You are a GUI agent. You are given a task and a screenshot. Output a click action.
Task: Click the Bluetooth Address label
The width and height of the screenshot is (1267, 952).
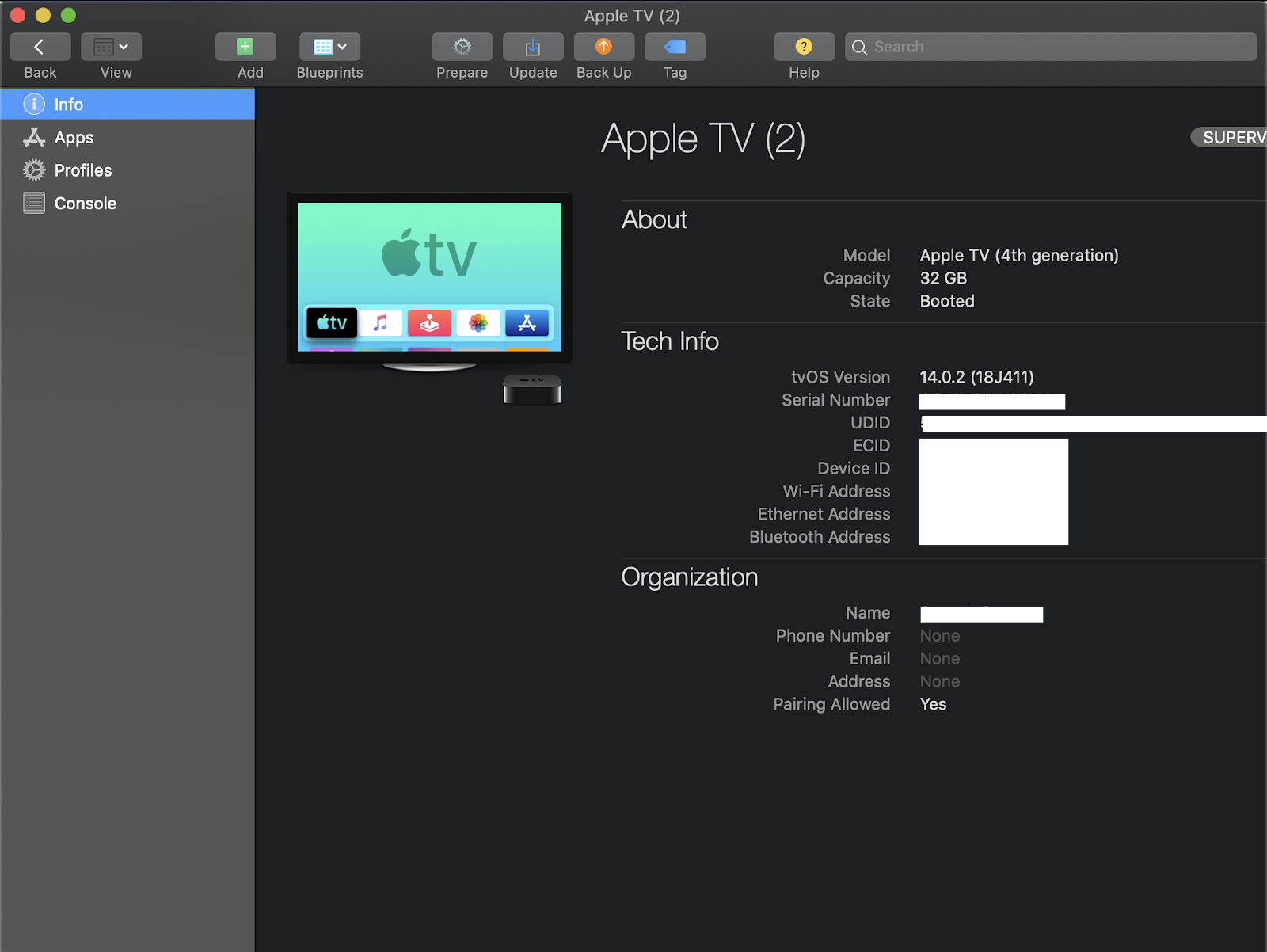click(820, 537)
